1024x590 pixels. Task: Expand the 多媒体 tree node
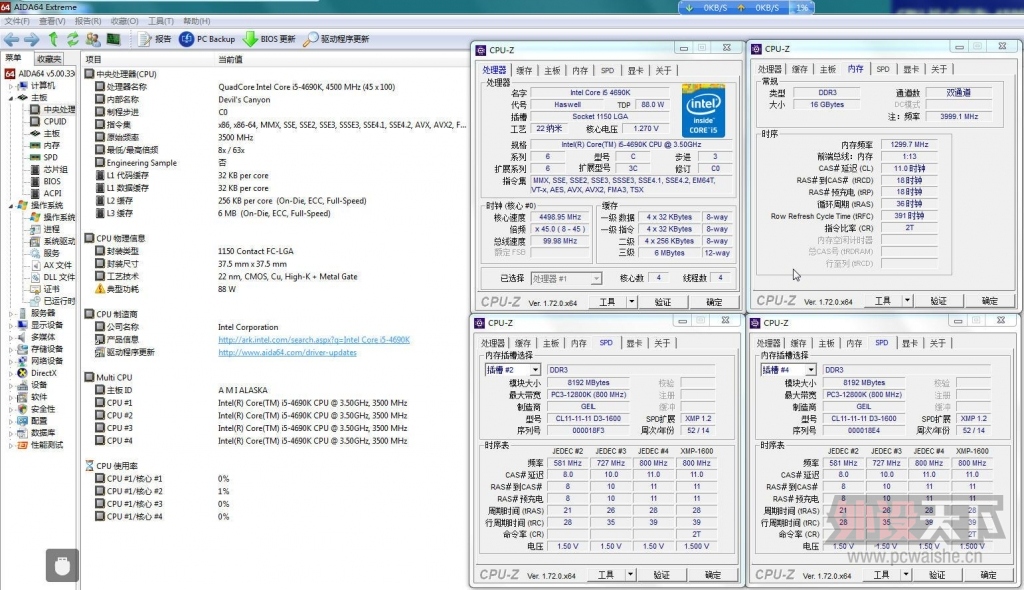coord(10,337)
